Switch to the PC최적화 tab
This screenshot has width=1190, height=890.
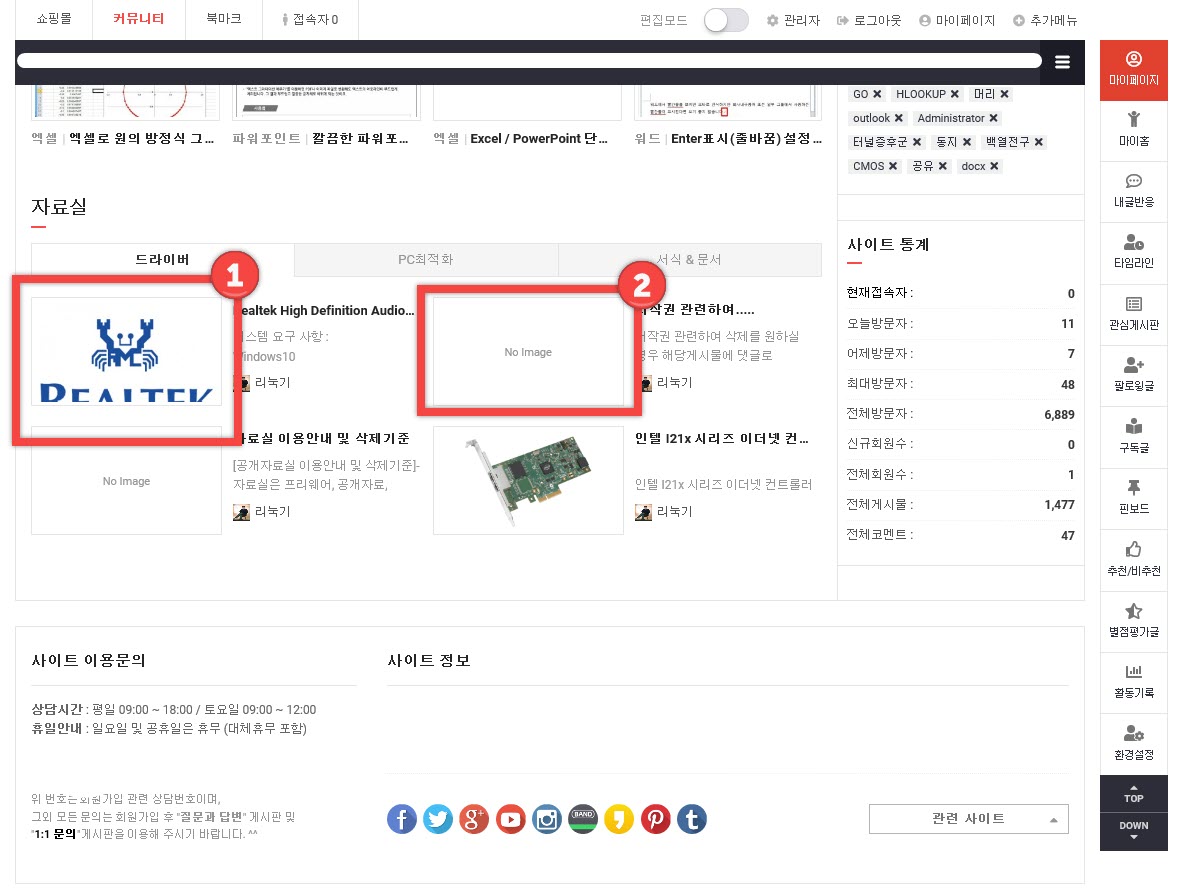click(426, 259)
